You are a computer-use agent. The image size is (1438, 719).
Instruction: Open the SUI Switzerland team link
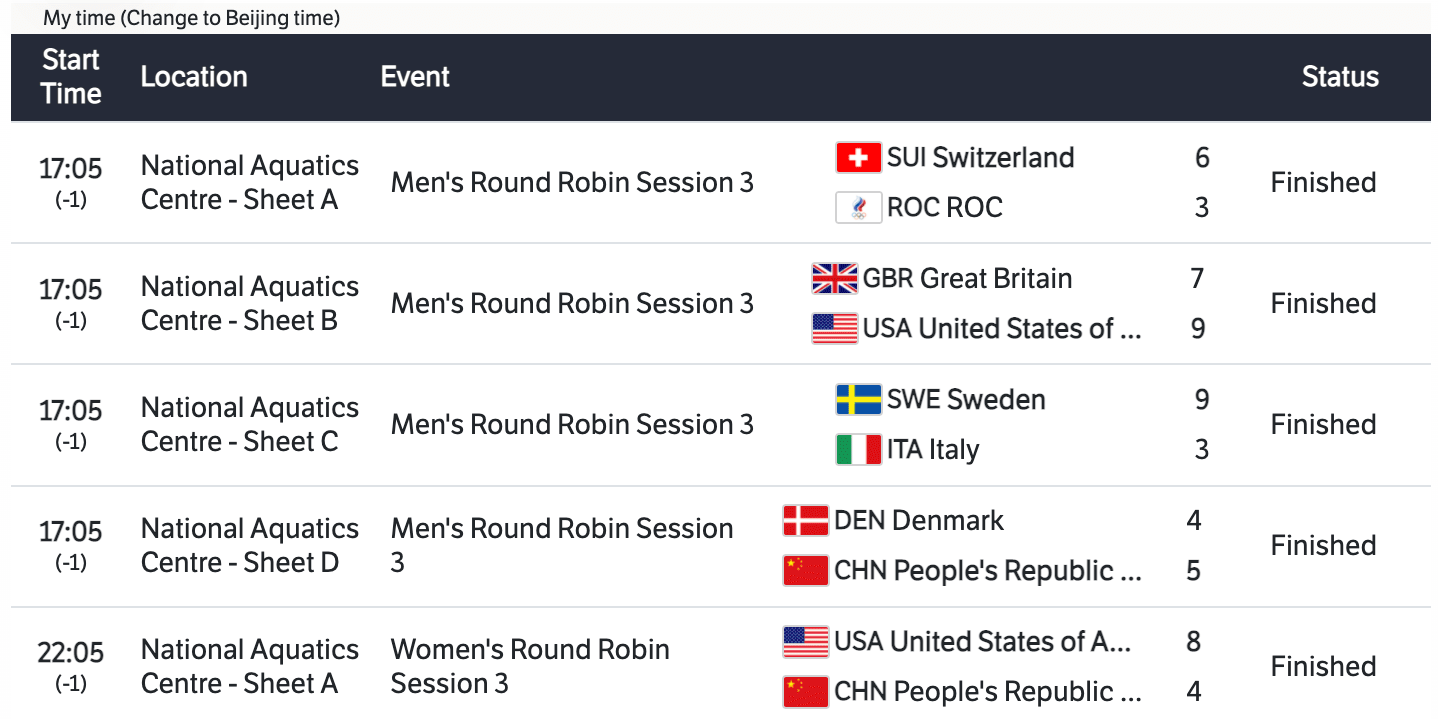tap(980, 158)
